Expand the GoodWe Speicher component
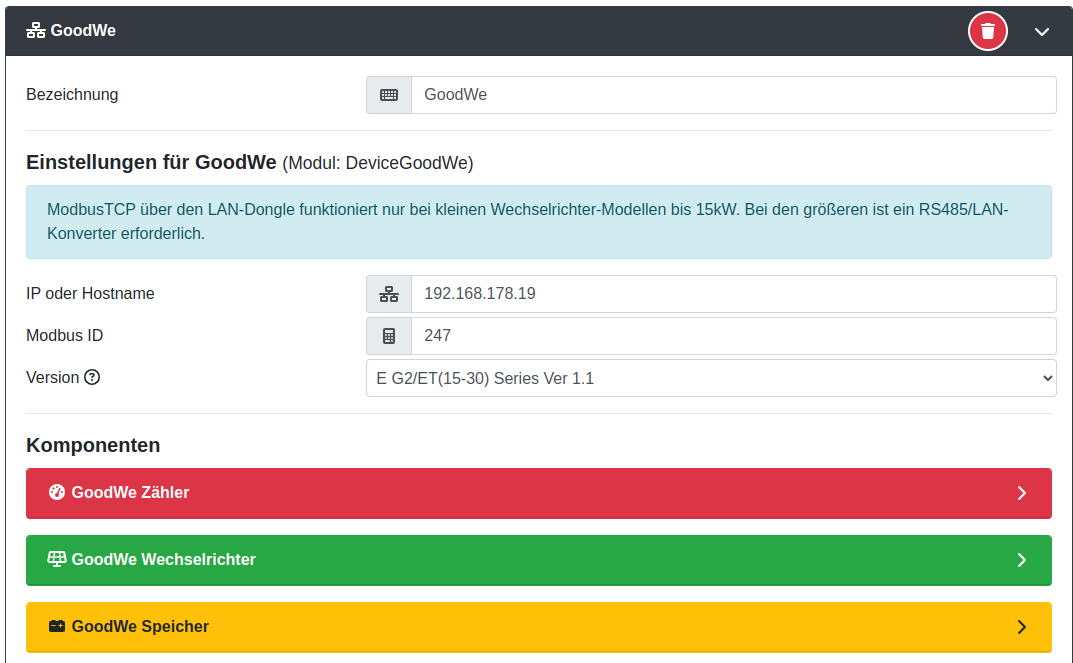Image resolution: width=1073 pixels, height=663 pixels. click(539, 627)
